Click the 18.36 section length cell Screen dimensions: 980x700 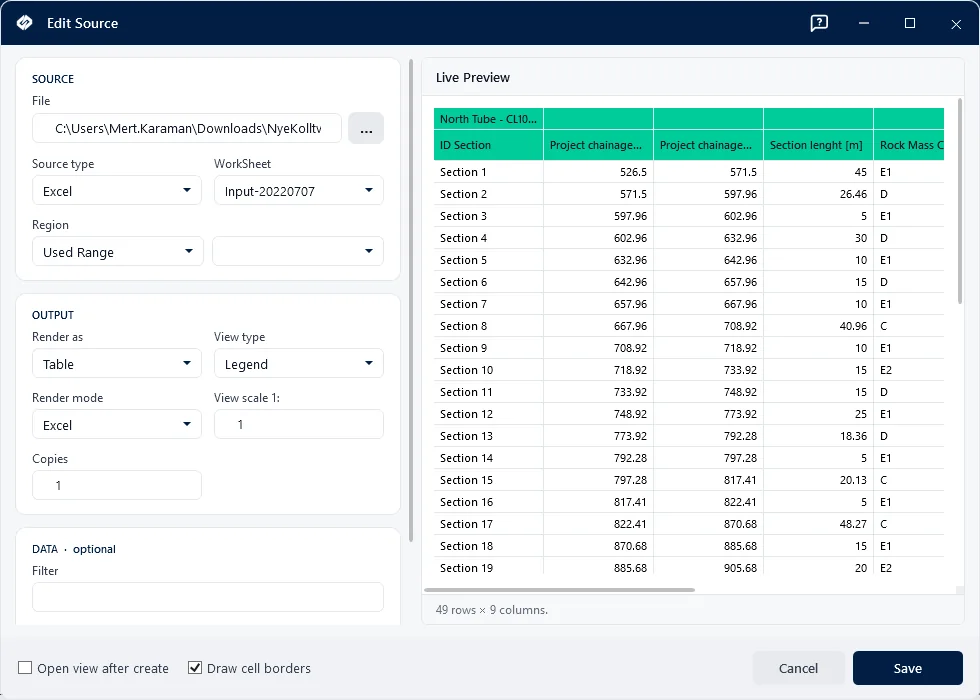[x=818, y=436]
